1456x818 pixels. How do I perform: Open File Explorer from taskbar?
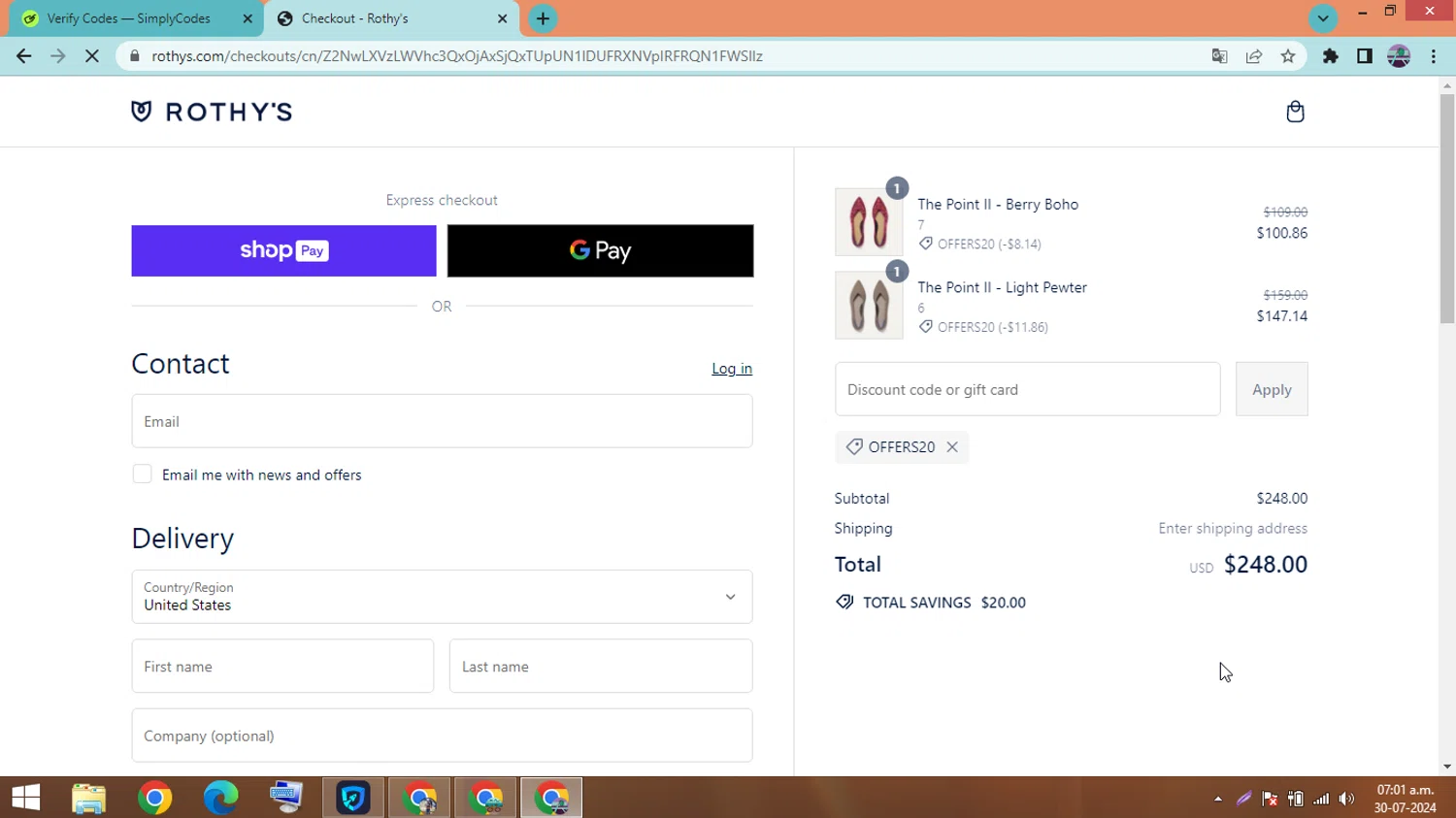[89, 798]
